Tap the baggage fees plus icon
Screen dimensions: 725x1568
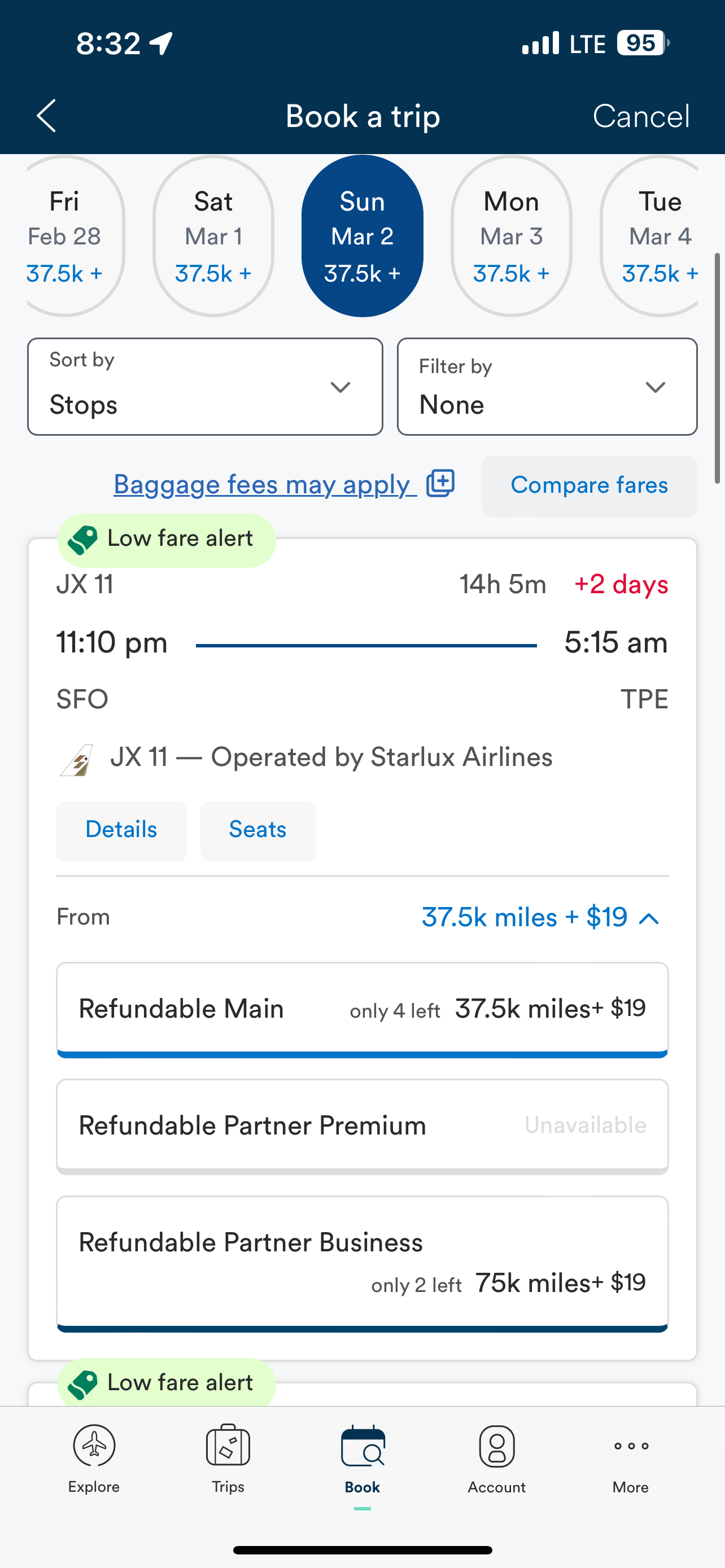[x=440, y=483]
